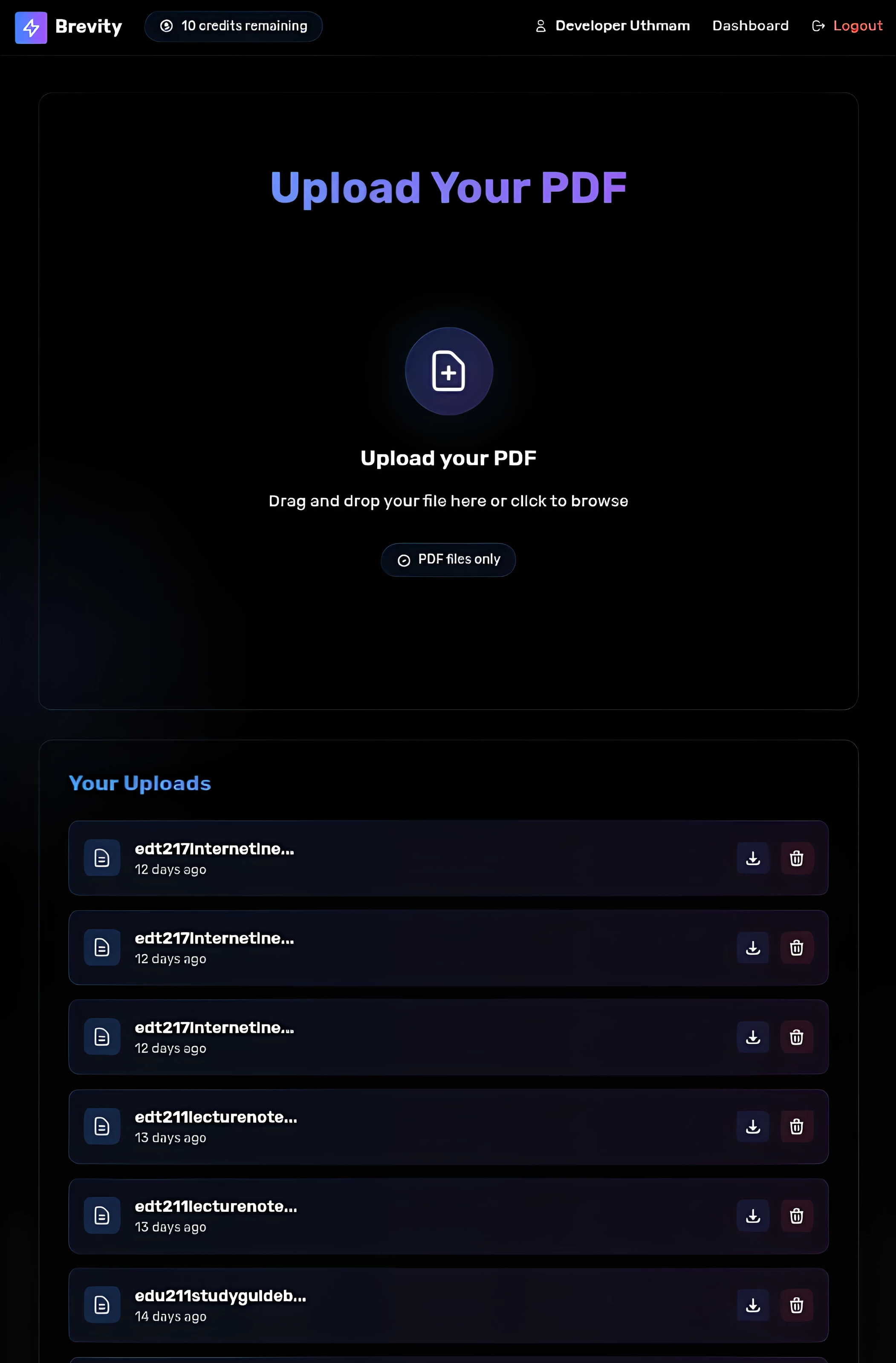This screenshot has width=896, height=1363.
Task: Click the coin icon in the credits badge
Action: pyautogui.click(x=166, y=26)
